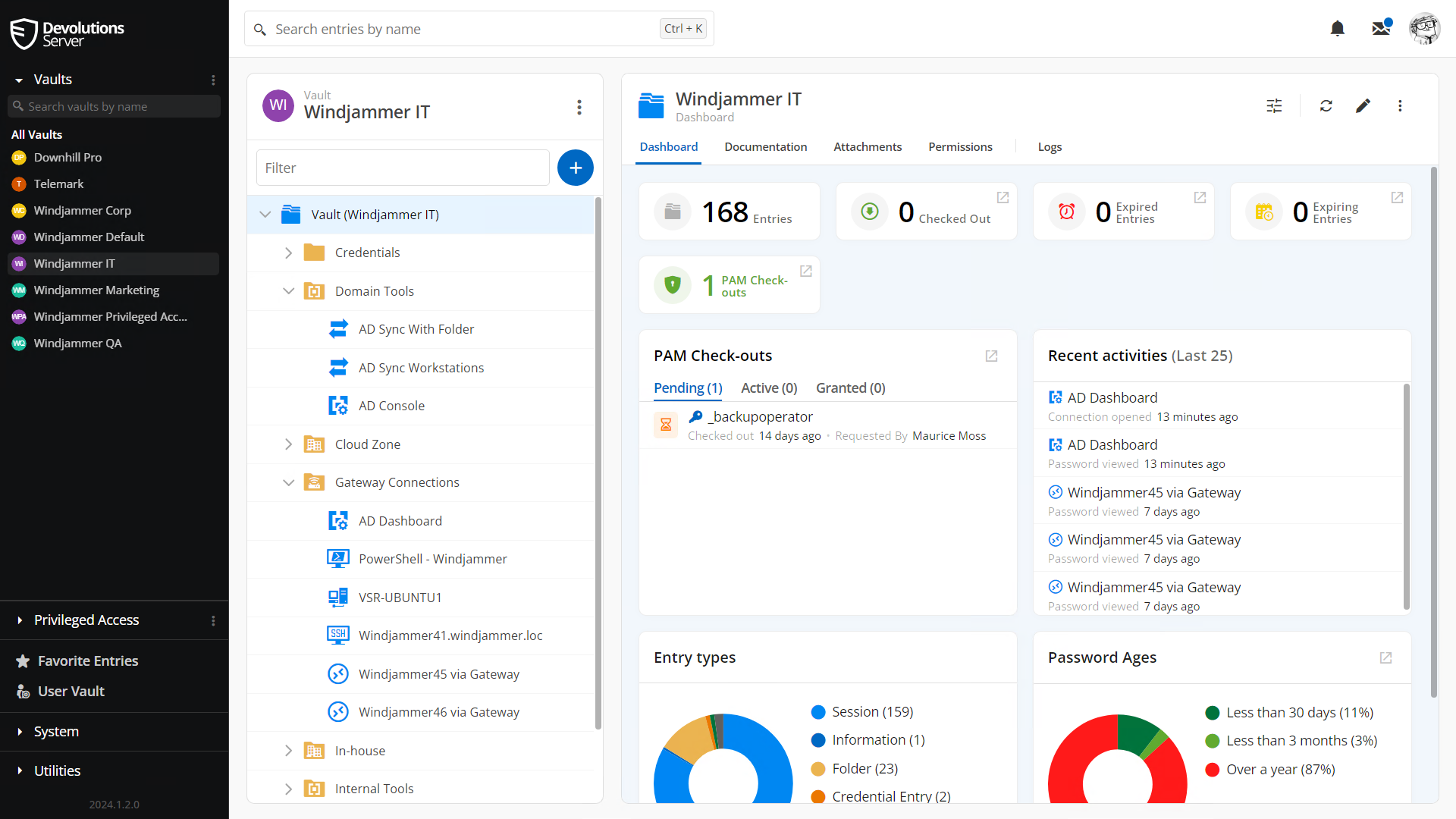Select the Windjammer Marketing vault
The height and width of the screenshot is (819, 1456).
[114, 290]
